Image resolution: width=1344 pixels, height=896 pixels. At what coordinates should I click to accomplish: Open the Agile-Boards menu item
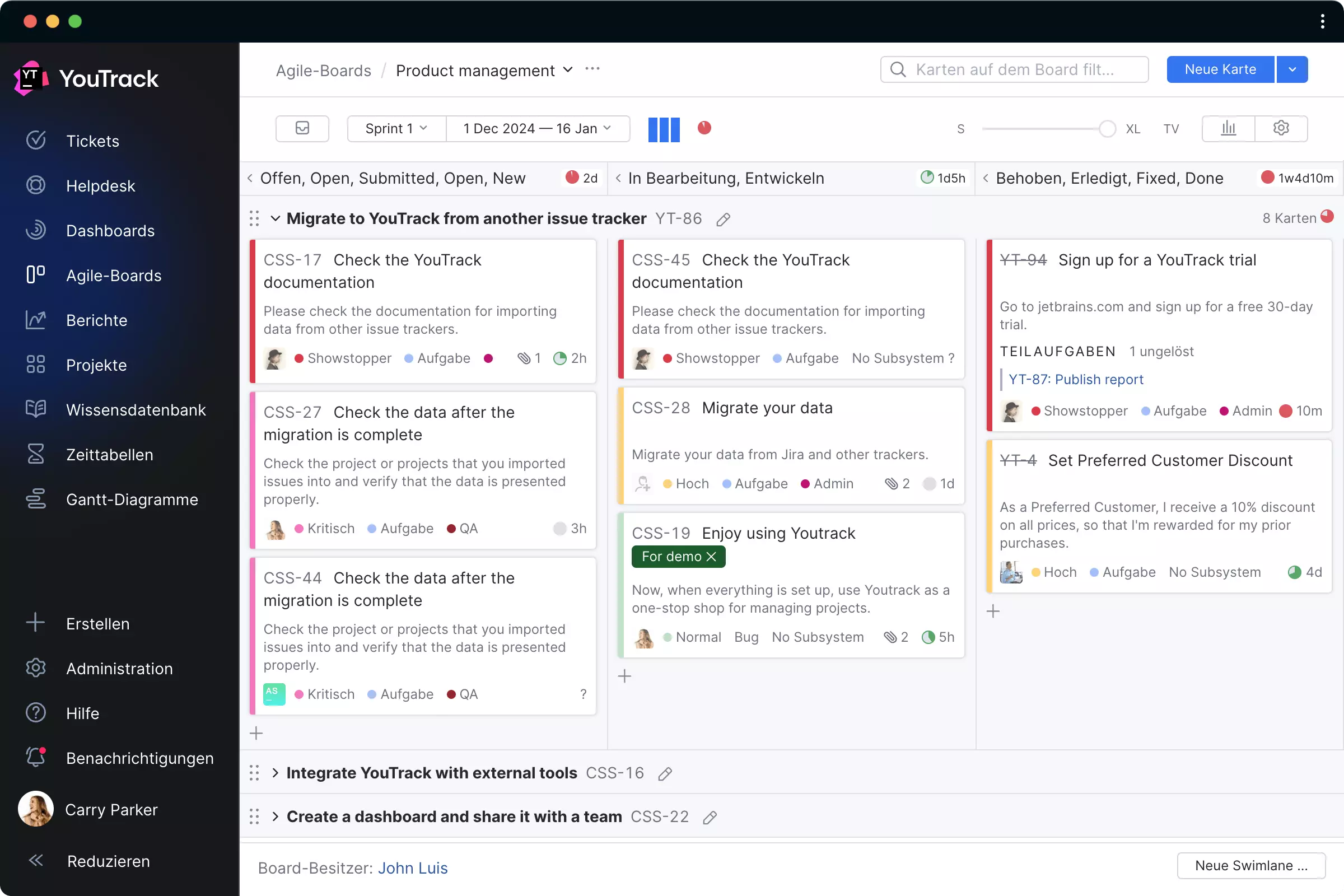coord(114,275)
